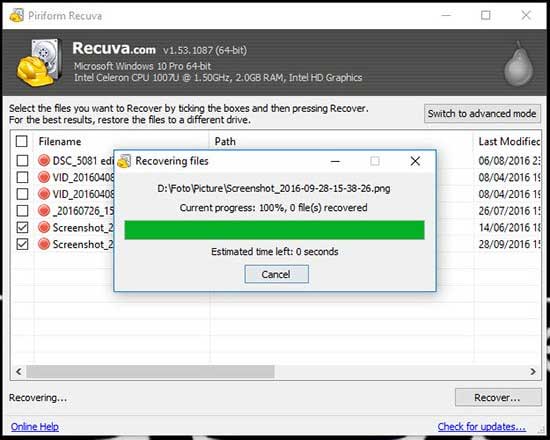550x440 pixels.
Task: Click the left scroll arrow of file list
Action: point(19,372)
